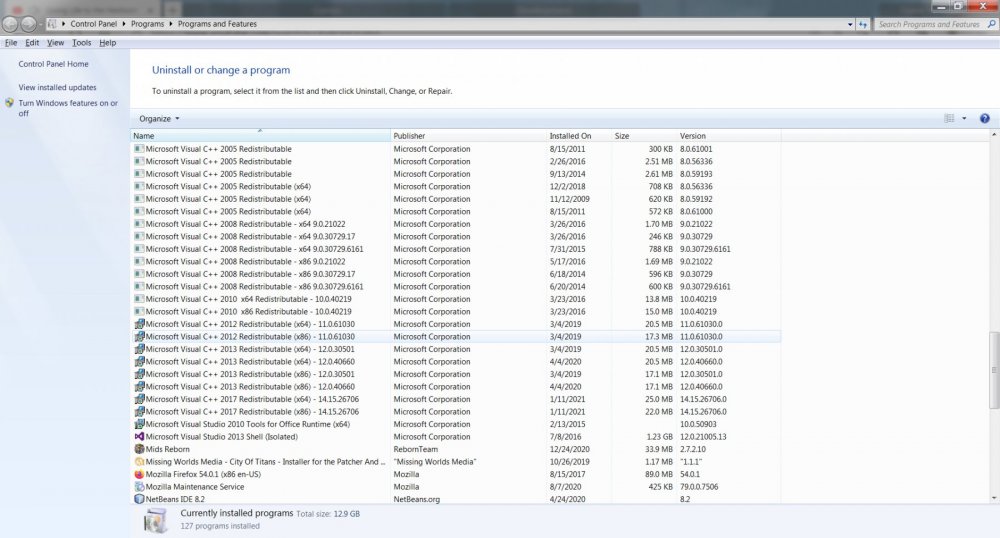1000x538 pixels.
Task: Sort by the Name column header
Action: pyautogui.click(x=260, y=136)
